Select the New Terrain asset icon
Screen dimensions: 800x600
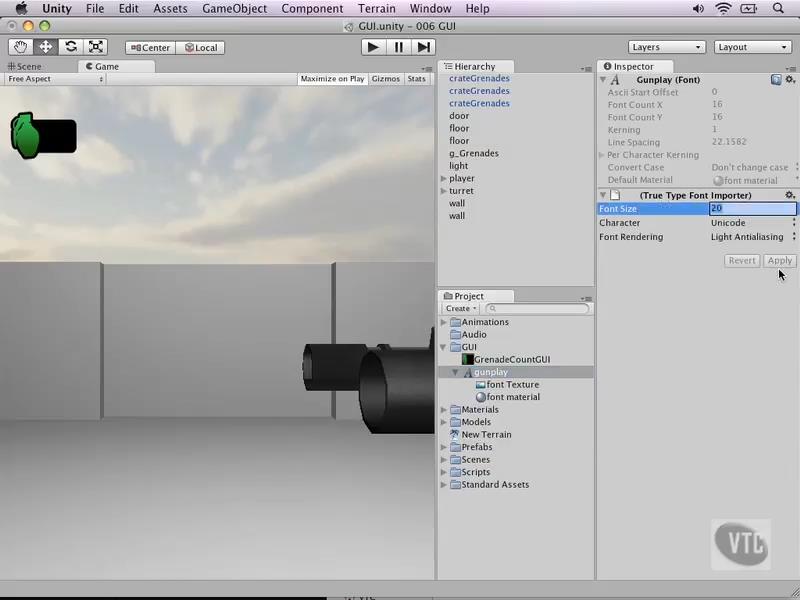pos(455,434)
